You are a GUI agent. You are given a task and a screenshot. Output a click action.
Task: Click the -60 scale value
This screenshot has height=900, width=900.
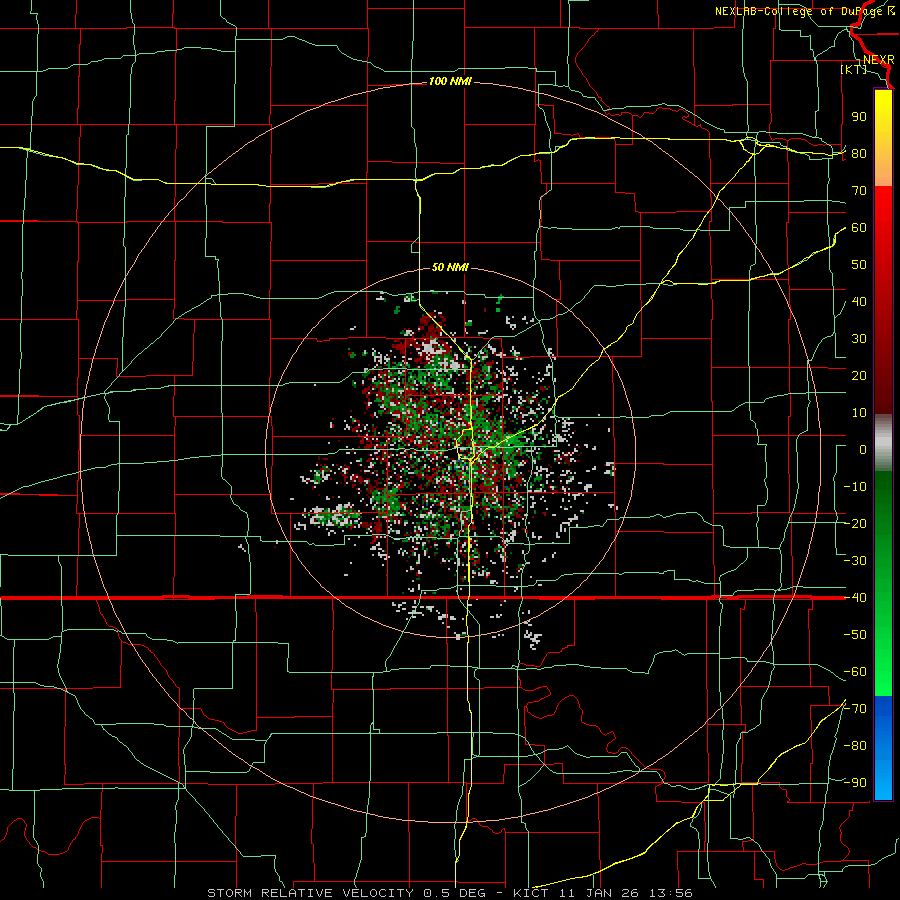pos(855,672)
